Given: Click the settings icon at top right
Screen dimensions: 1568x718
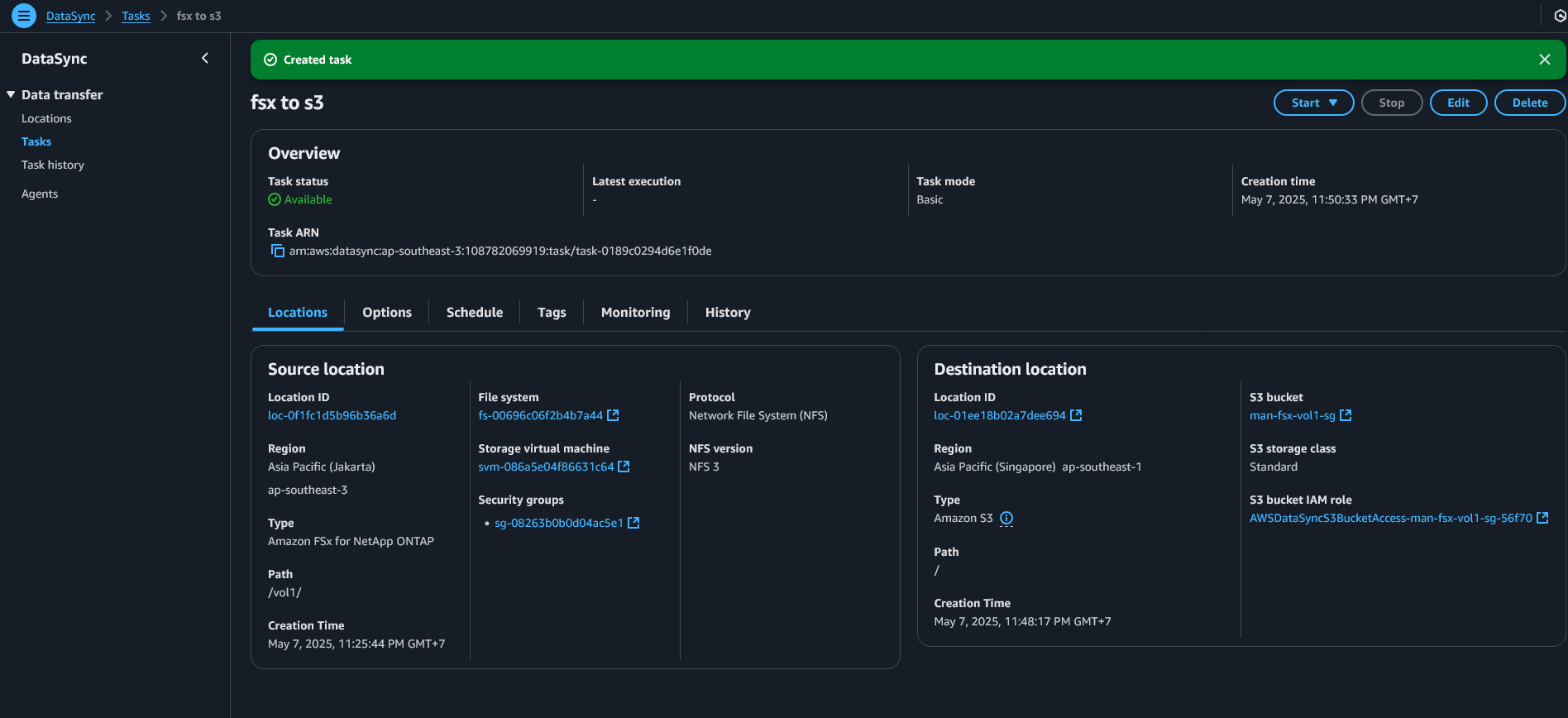Looking at the screenshot, I should pyautogui.click(x=1560, y=16).
